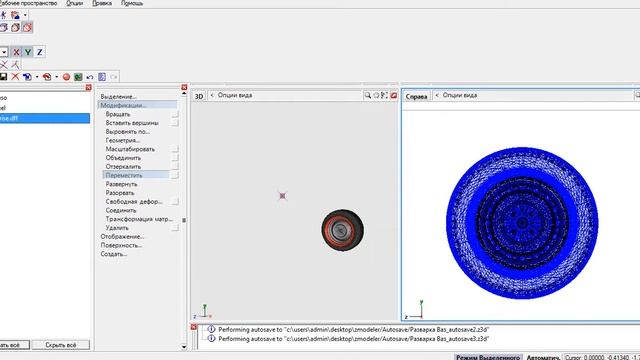Select the Вращать command
Image resolution: width=640 pixels, height=360 pixels.
tap(118, 114)
